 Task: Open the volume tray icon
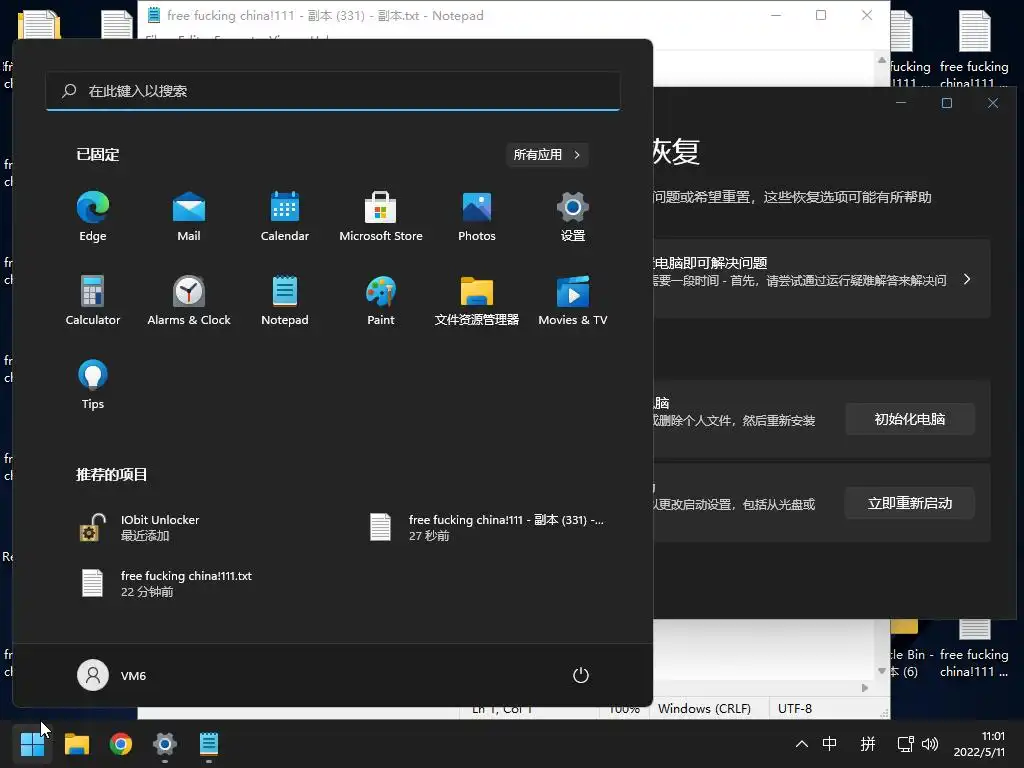click(x=929, y=744)
